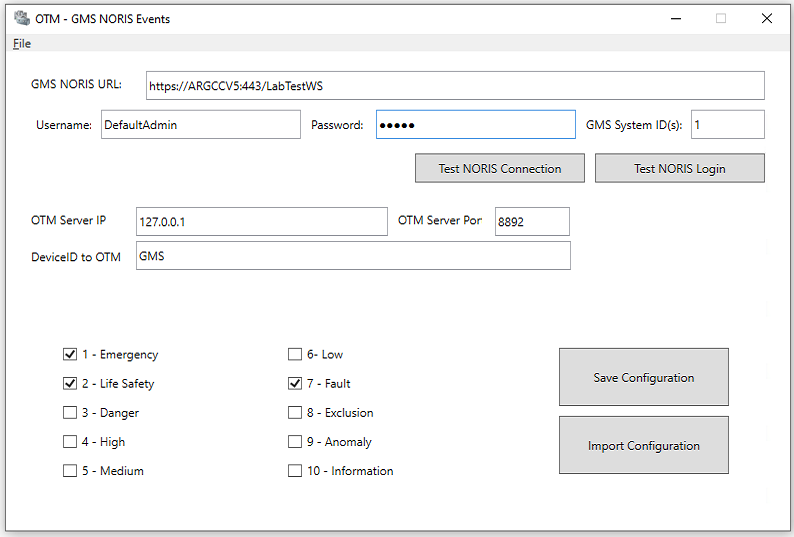This screenshot has width=794, height=537.
Task: Open the File menu
Action: click(22, 44)
